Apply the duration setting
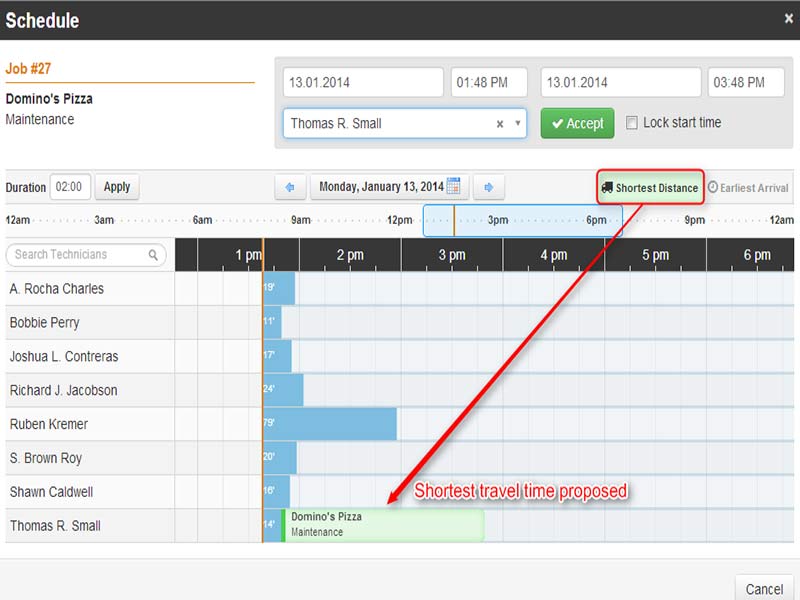 click(117, 187)
